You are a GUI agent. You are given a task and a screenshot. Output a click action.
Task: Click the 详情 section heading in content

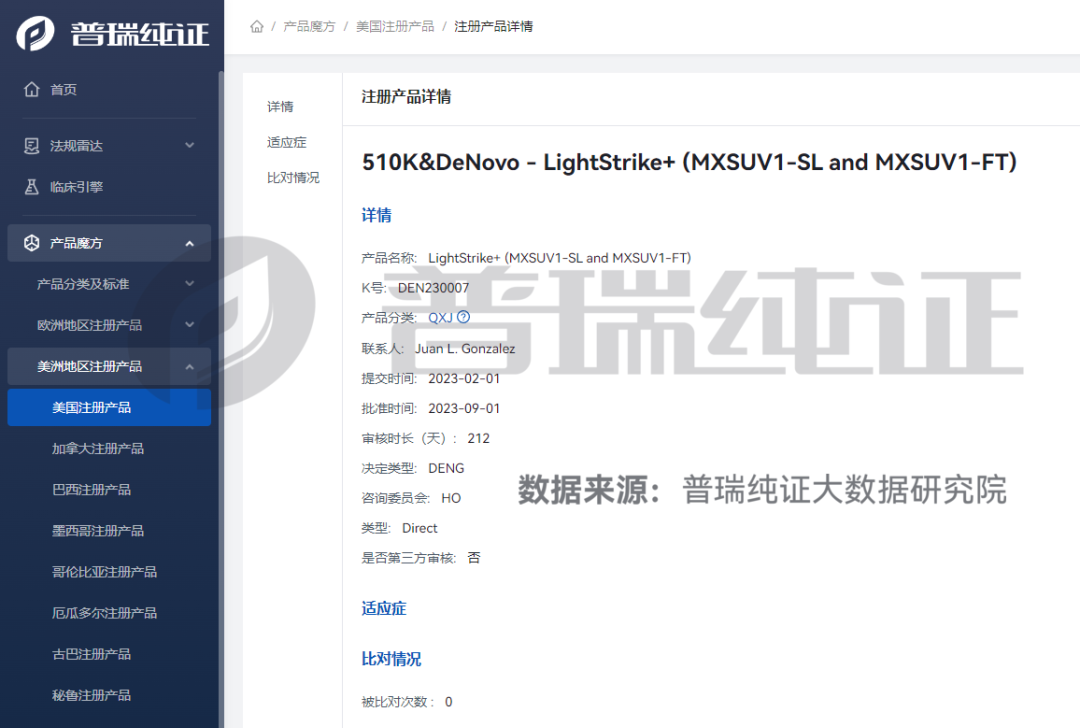(376, 215)
